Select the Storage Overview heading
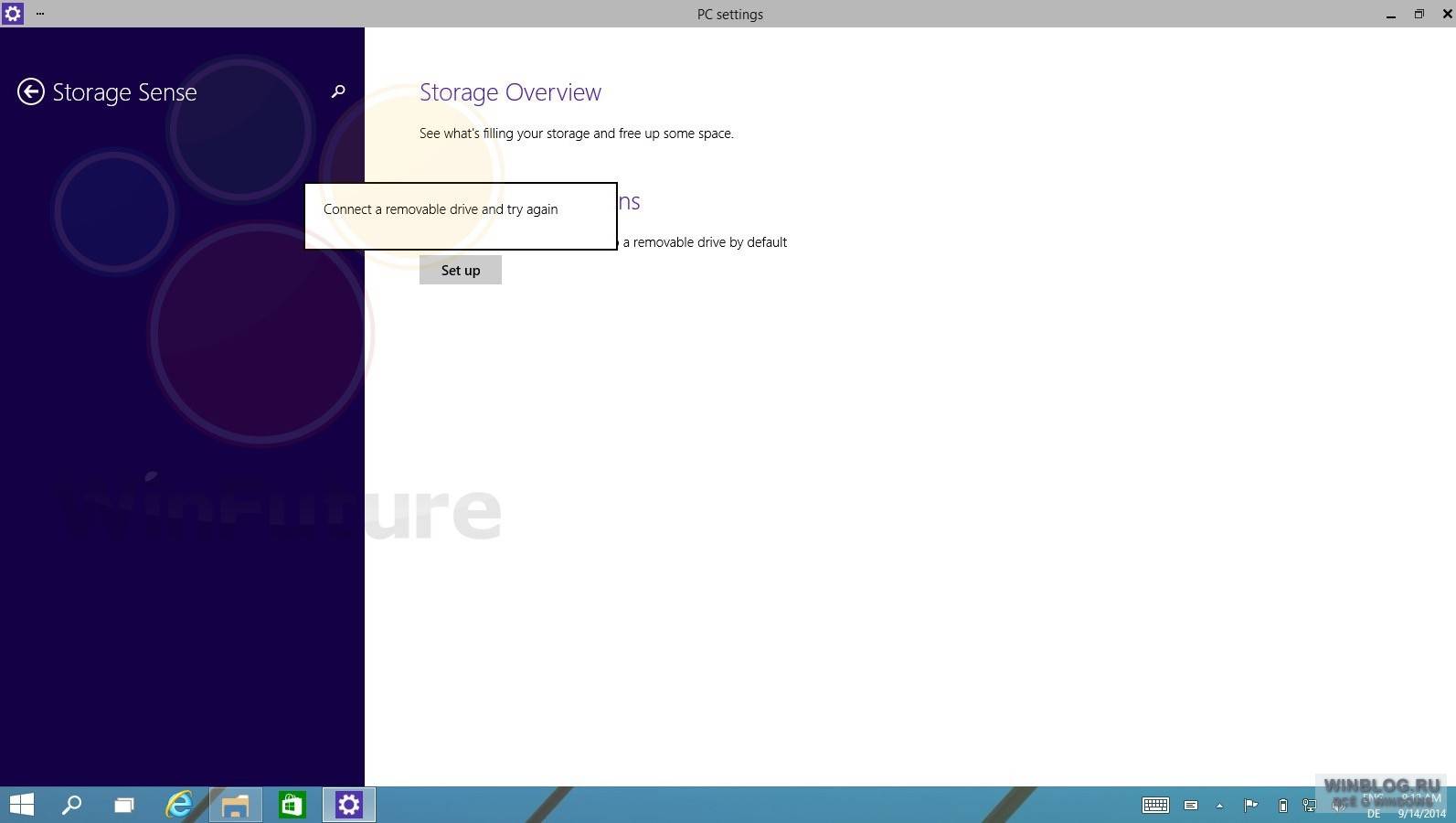The height and width of the screenshot is (823, 1456). pyautogui.click(x=510, y=92)
